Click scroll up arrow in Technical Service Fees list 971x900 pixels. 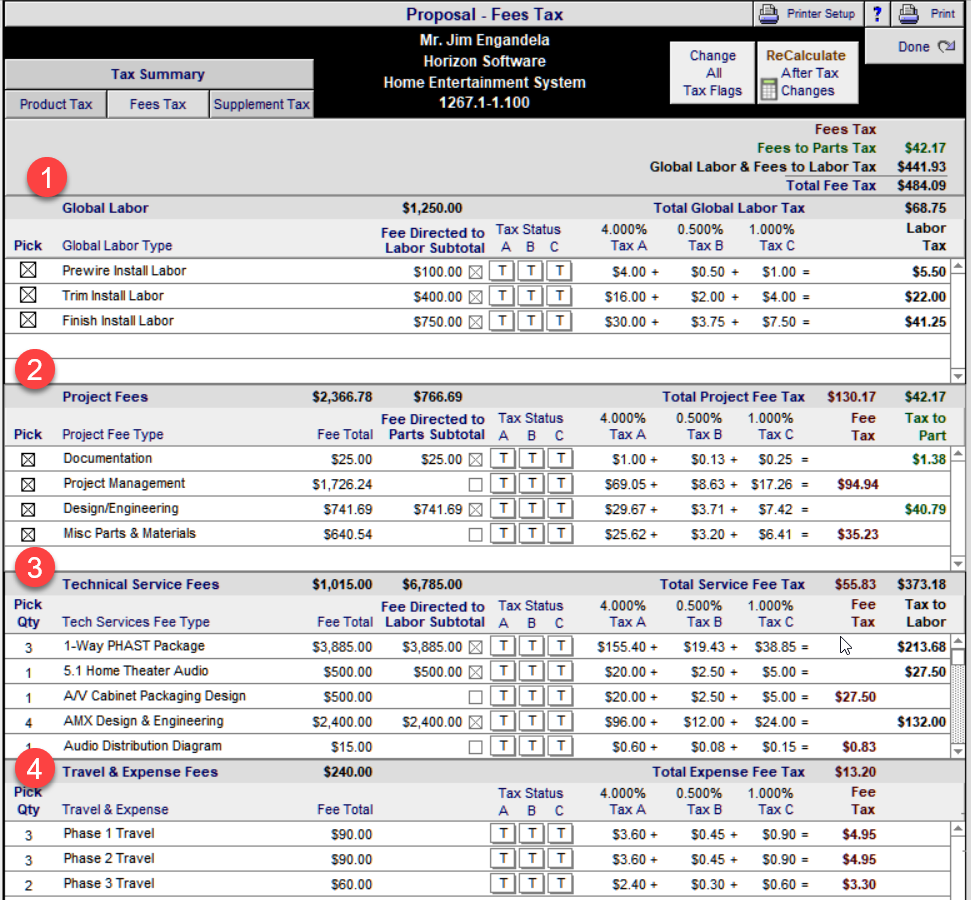tap(958, 642)
